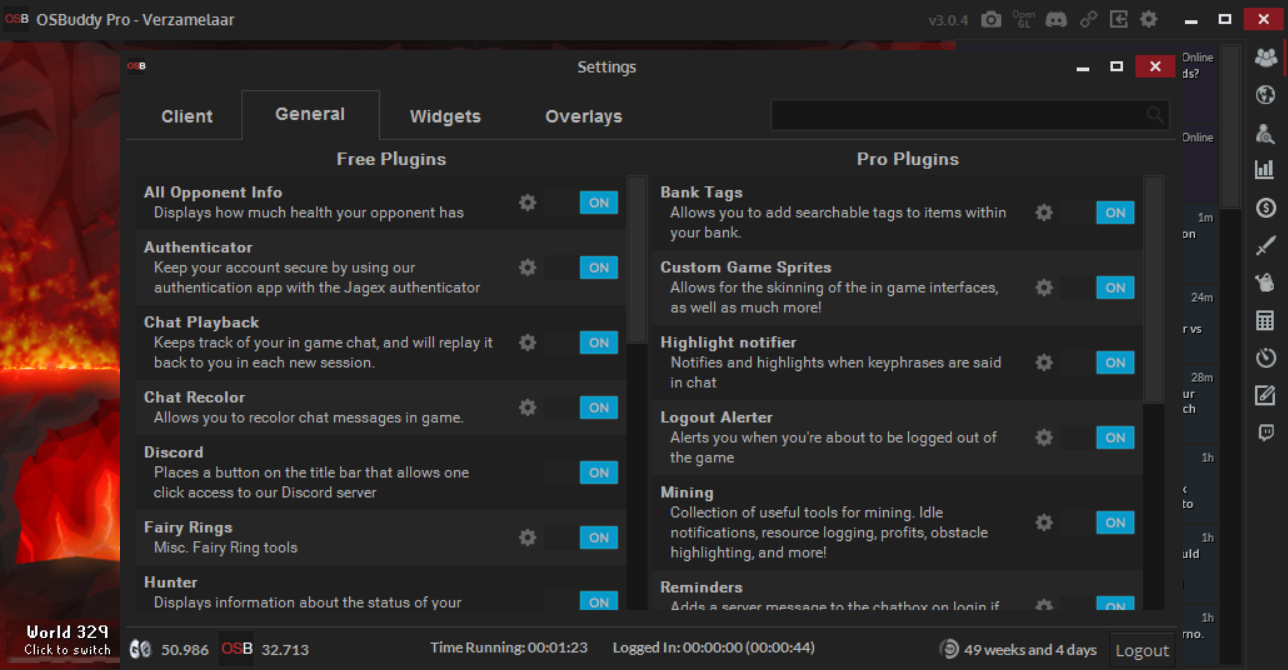This screenshot has height=670, width=1288.
Task: Turn off Highlight notifier toggle
Action: [1098, 363]
